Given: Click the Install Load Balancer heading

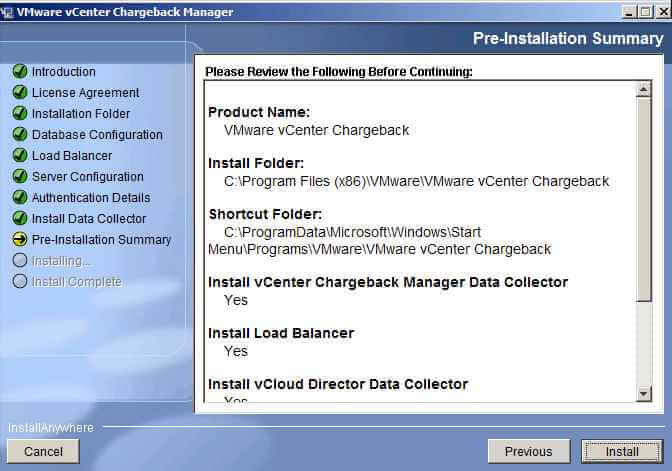Looking at the screenshot, I should [281, 333].
